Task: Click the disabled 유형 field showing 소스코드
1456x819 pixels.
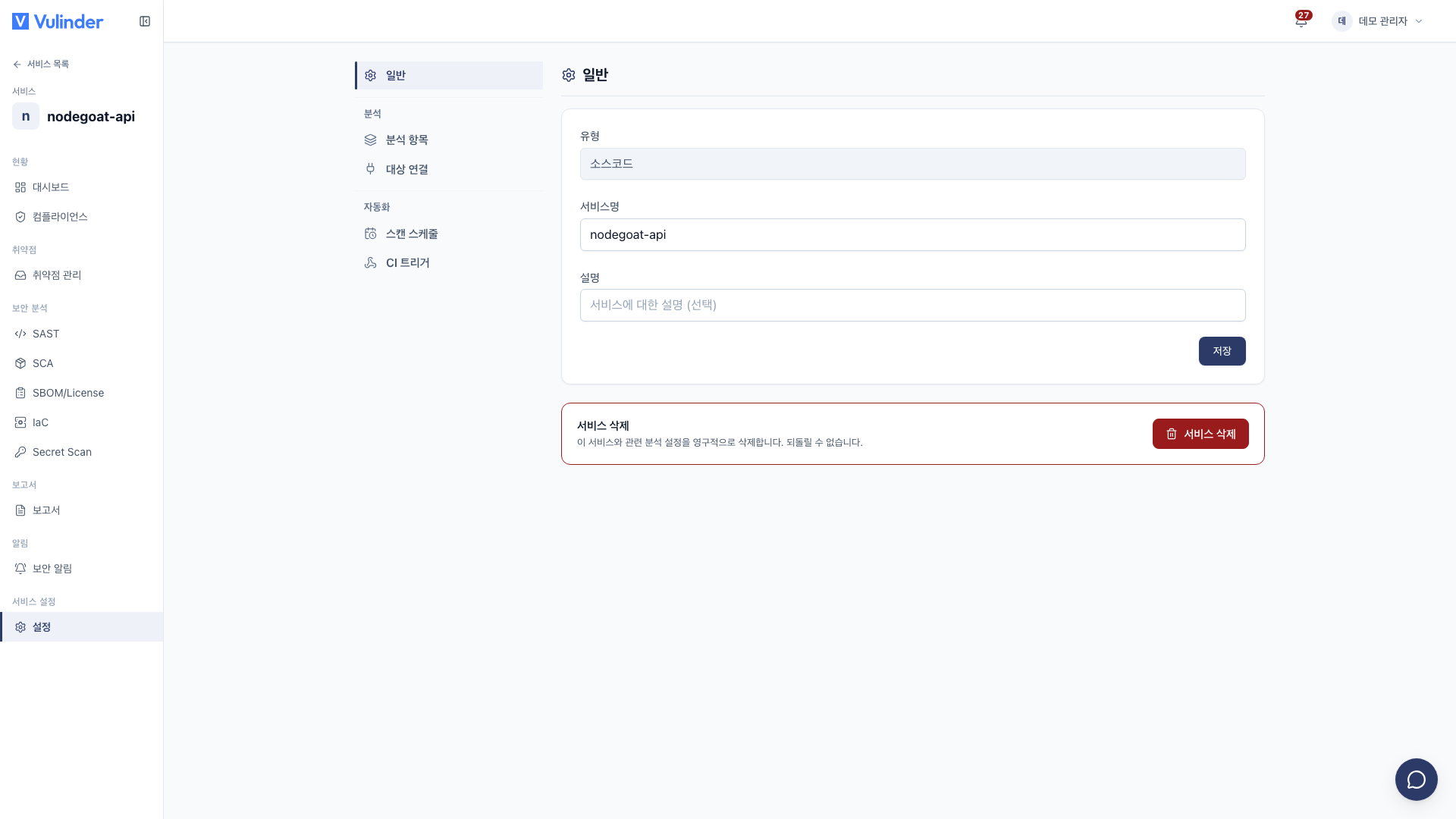Action: (x=912, y=164)
